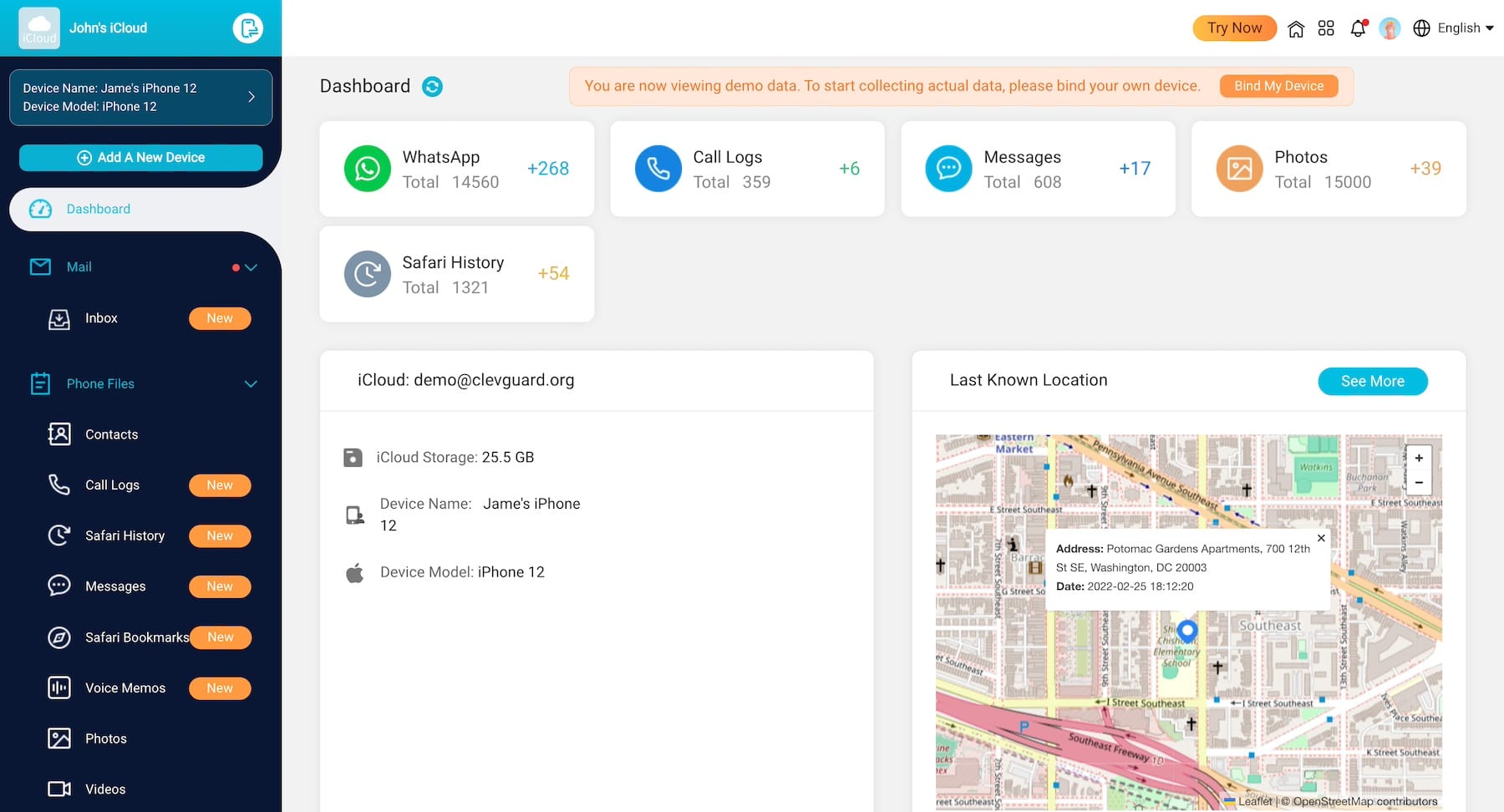Click the Bind My Device button
This screenshot has width=1504, height=812.
pos(1278,86)
